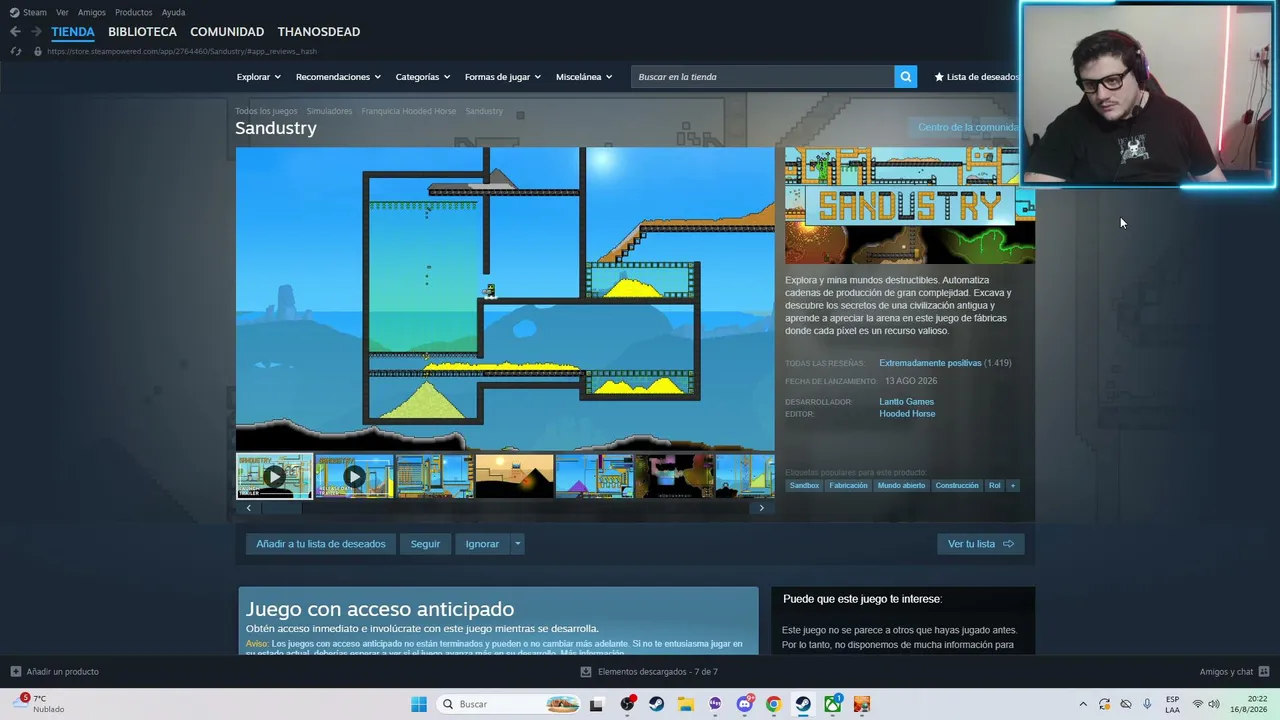Open OBS Studio from the taskbar
The height and width of the screenshot is (720, 1280).
(x=627, y=704)
